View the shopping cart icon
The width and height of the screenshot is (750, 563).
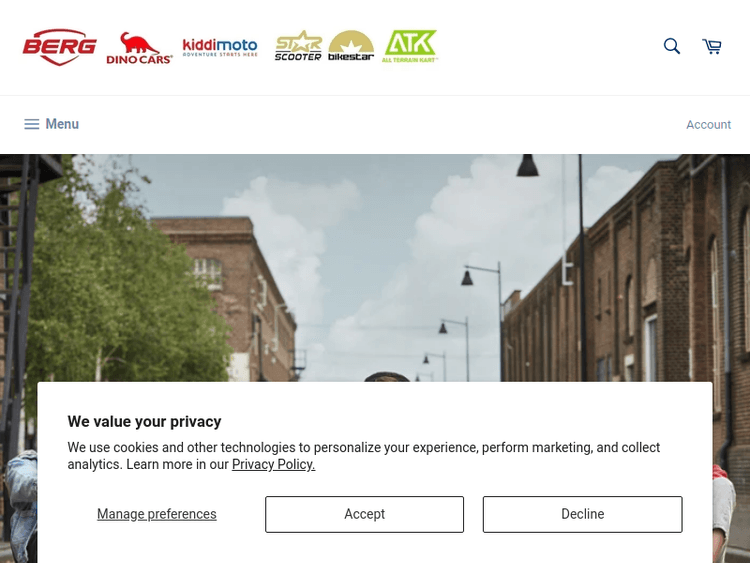[712, 46]
